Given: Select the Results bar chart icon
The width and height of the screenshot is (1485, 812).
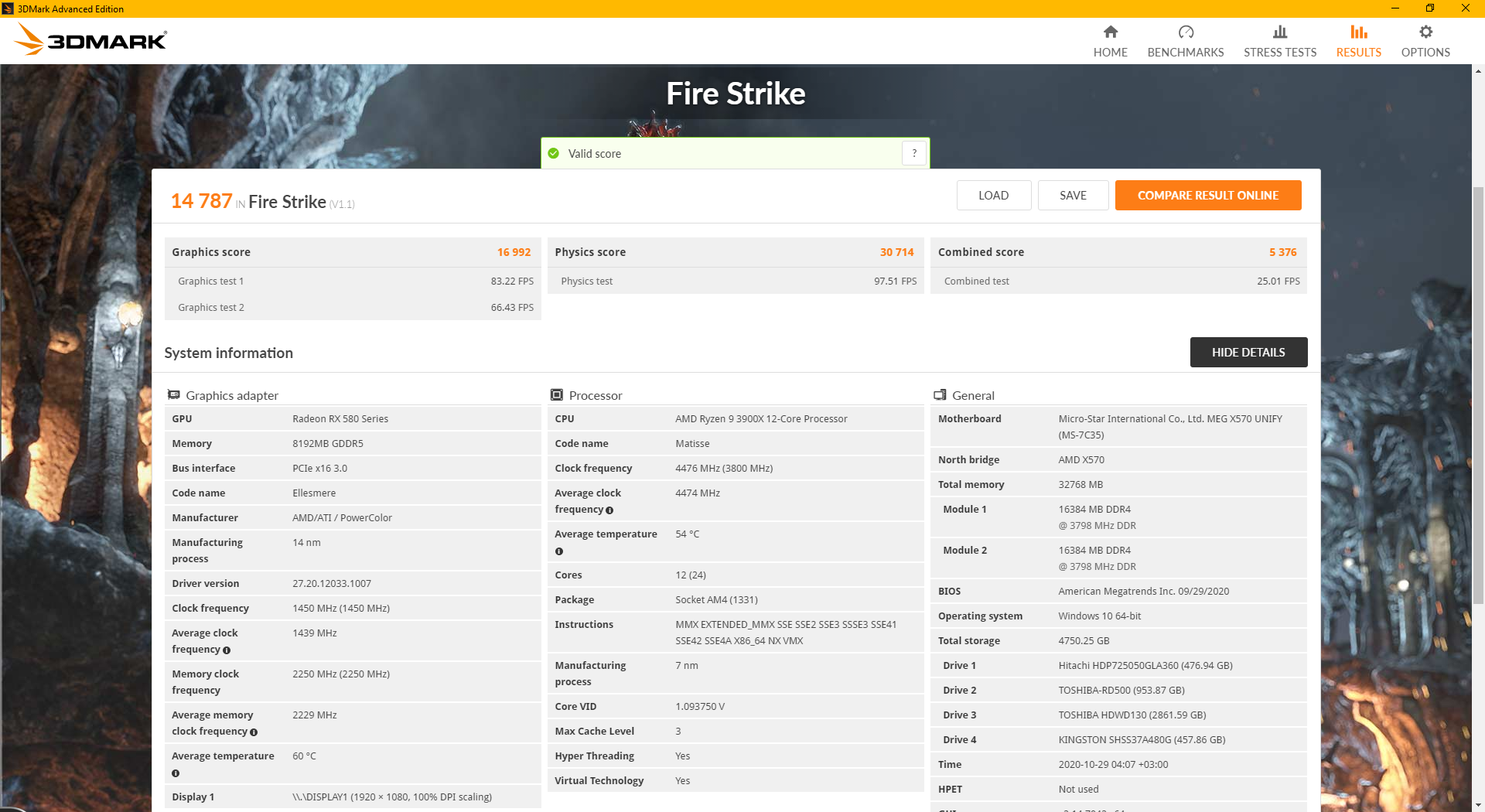Looking at the screenshot, I should (x=1359, y=32).
